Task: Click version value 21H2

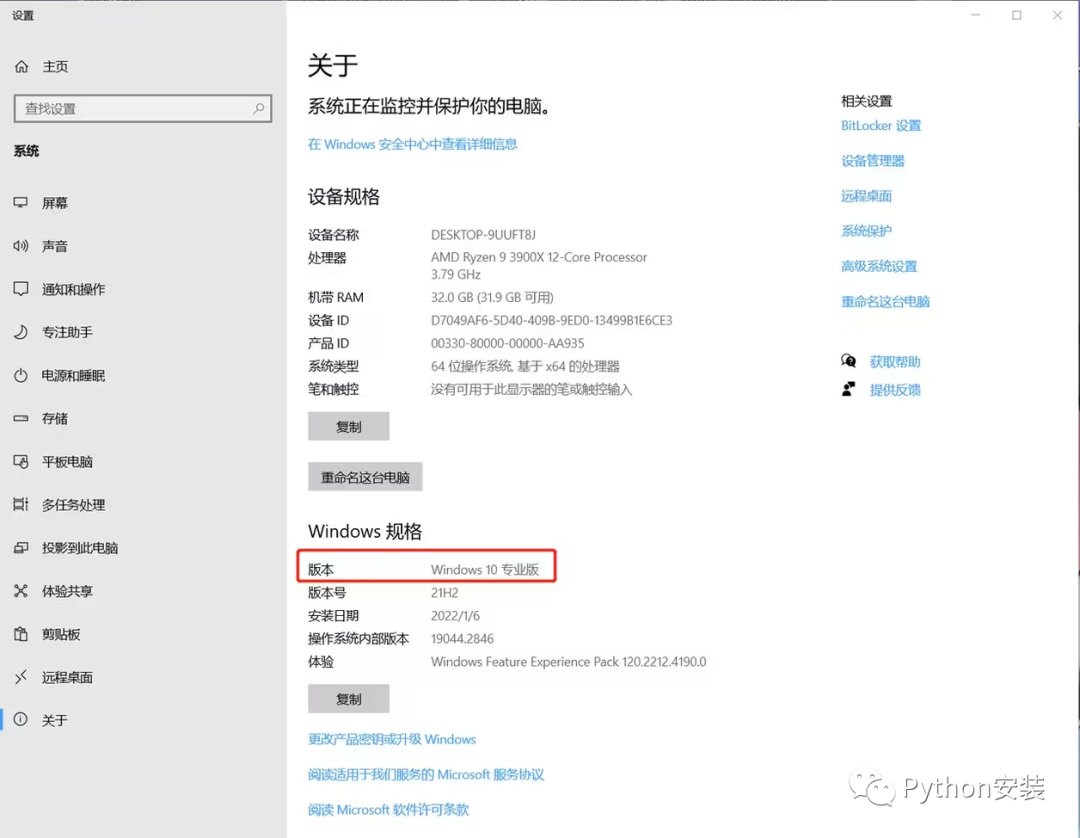Action: click(444, 592)
